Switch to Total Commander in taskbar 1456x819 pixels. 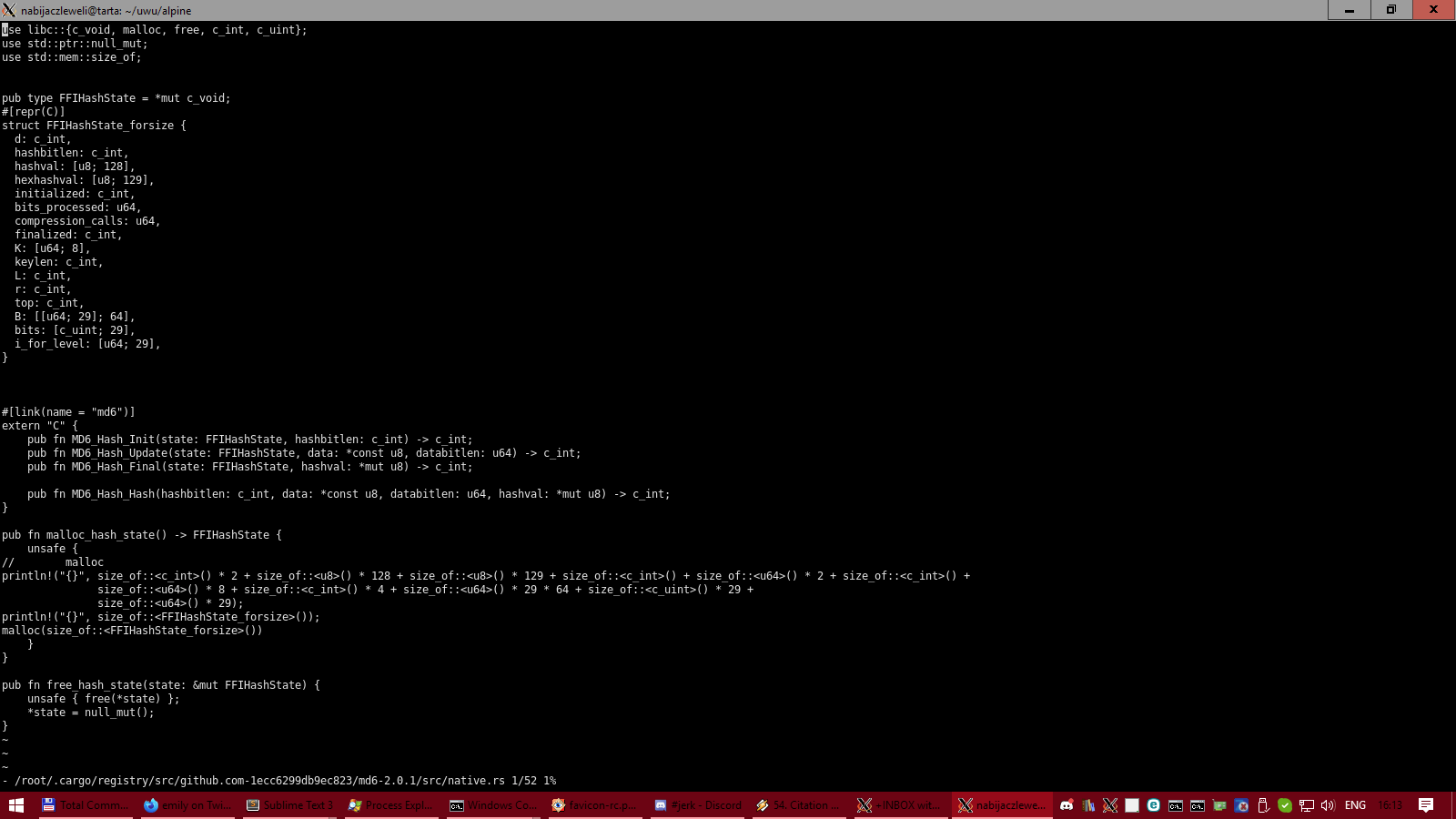85,805
